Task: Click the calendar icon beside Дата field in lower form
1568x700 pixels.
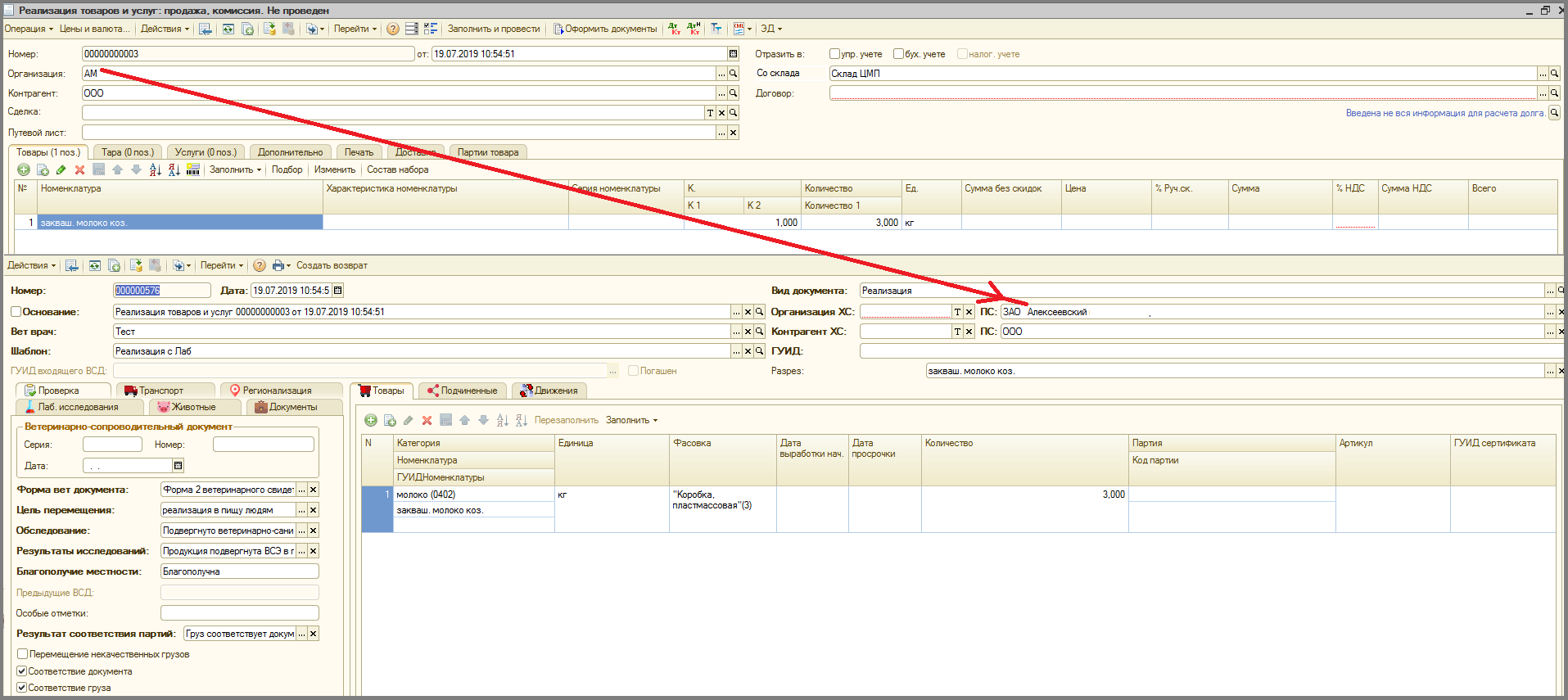Action: pyautogui.click(x=338, y=291)
